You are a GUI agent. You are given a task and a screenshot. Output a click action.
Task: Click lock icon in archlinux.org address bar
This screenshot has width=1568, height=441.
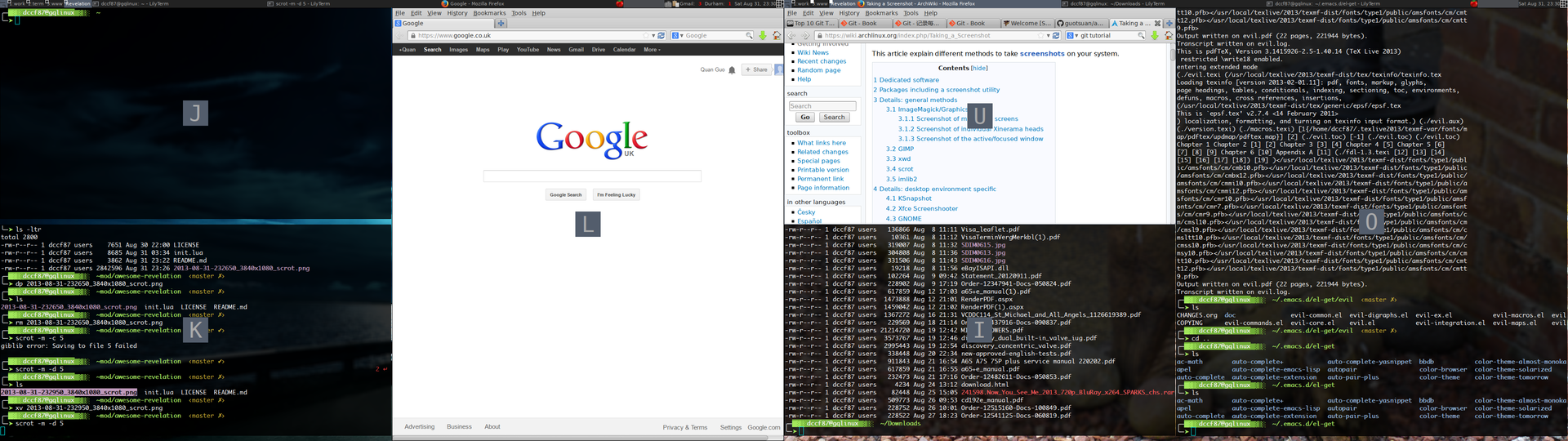click(820, 36)
